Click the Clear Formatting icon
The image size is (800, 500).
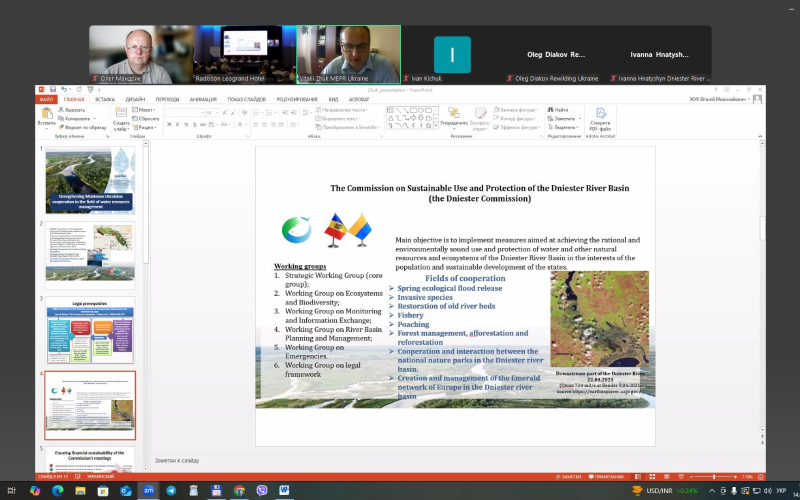click(x=244, y=113)
